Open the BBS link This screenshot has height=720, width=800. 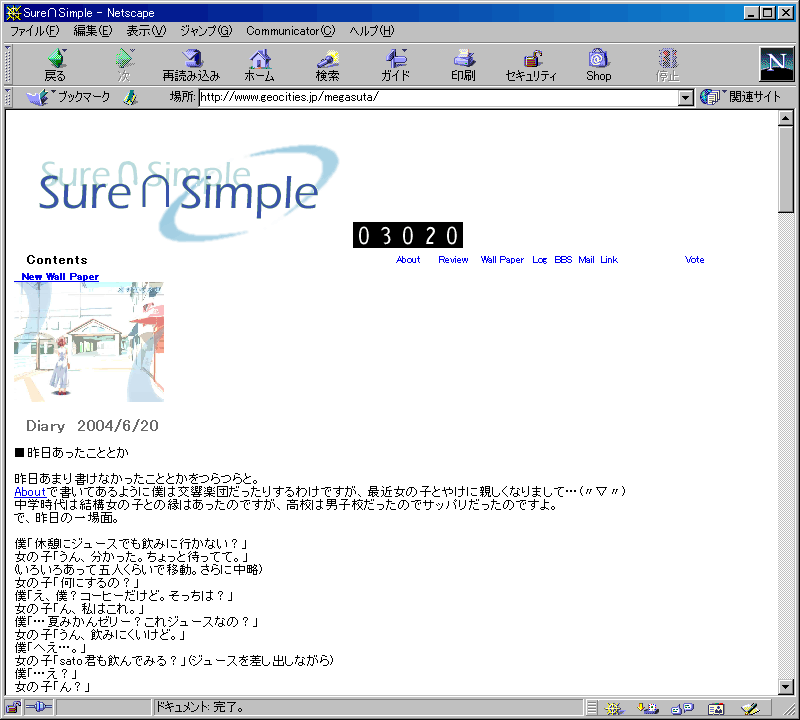point(563,260)
